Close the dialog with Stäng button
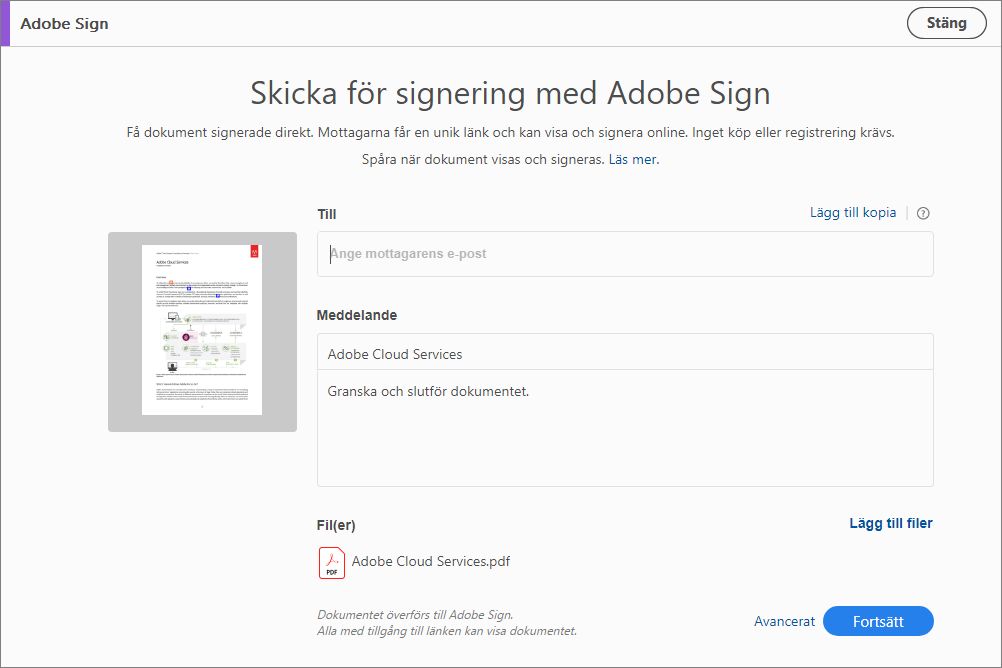Screen dimensions: 1002x668 pos(946,23)
